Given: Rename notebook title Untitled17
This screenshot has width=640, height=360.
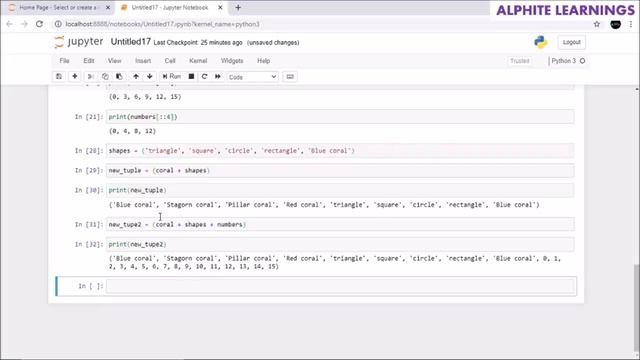Looking at the screenshot, I should pyautogui.click(x=131, y=42).
